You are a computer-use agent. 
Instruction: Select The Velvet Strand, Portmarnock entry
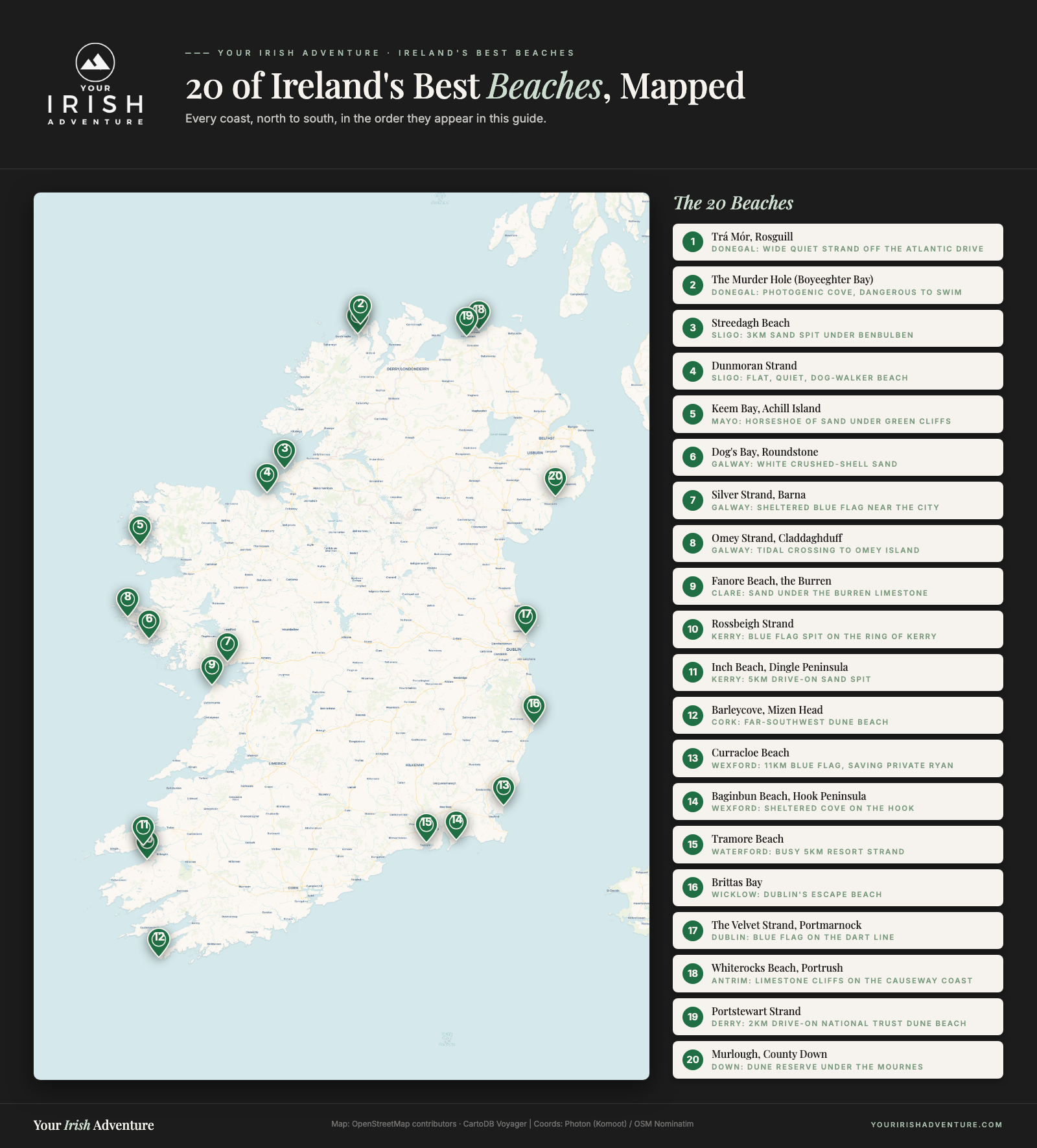coord(838,930)
